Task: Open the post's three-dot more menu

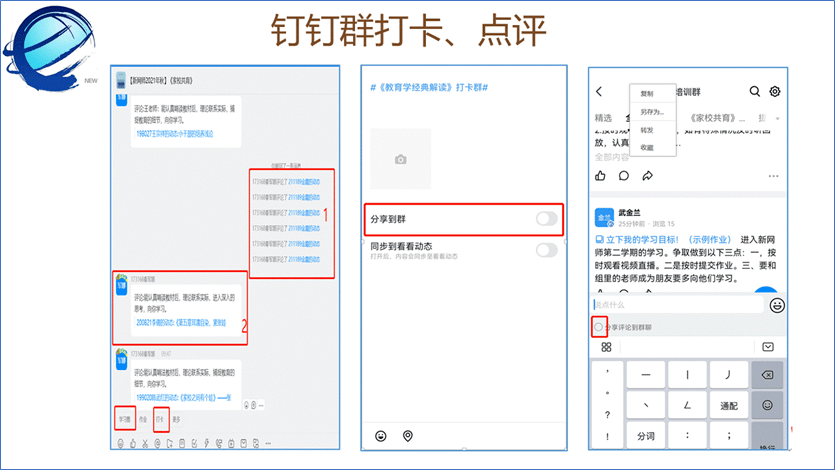Action: click(x=774, y=176)
